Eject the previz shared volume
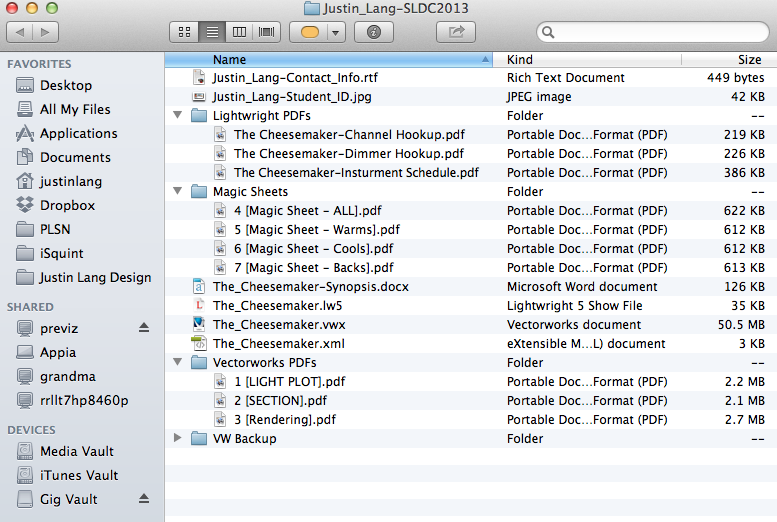 point(144,328)
